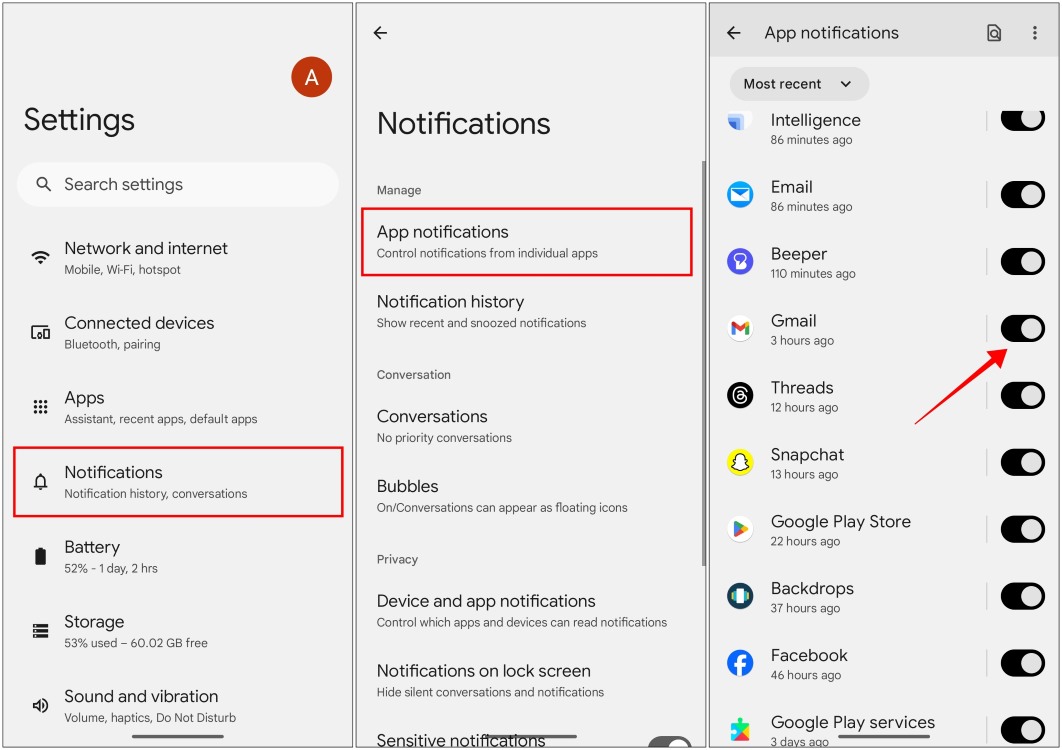The image size is (1062, 750).
Task: Tap the Backdrops app icon
Action: click(740, 596)
